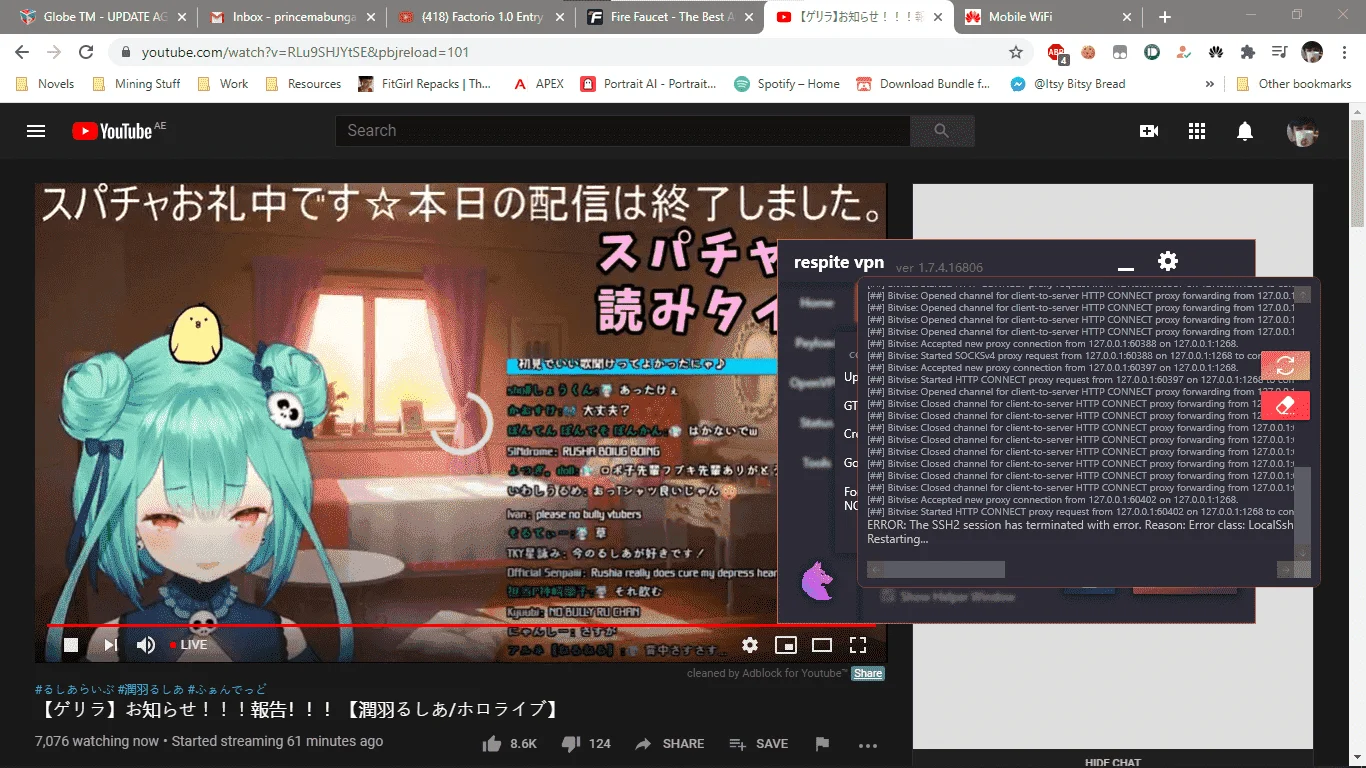1366x768 pixels.
Task: Click the red video progress bar
Action: [x=461, y=625]
